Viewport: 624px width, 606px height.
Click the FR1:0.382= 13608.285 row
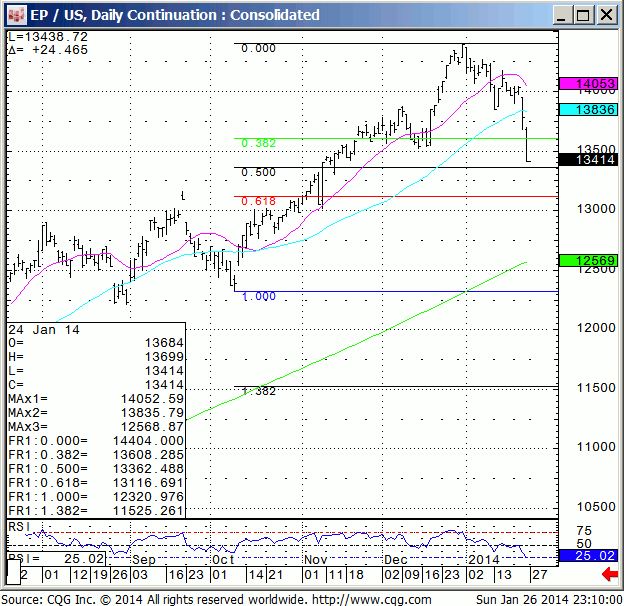96,455
